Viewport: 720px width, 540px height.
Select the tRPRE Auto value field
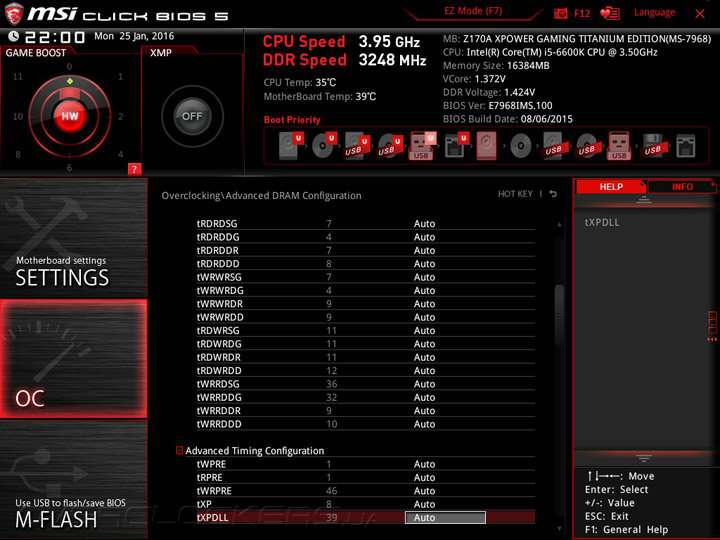point(424,478)
